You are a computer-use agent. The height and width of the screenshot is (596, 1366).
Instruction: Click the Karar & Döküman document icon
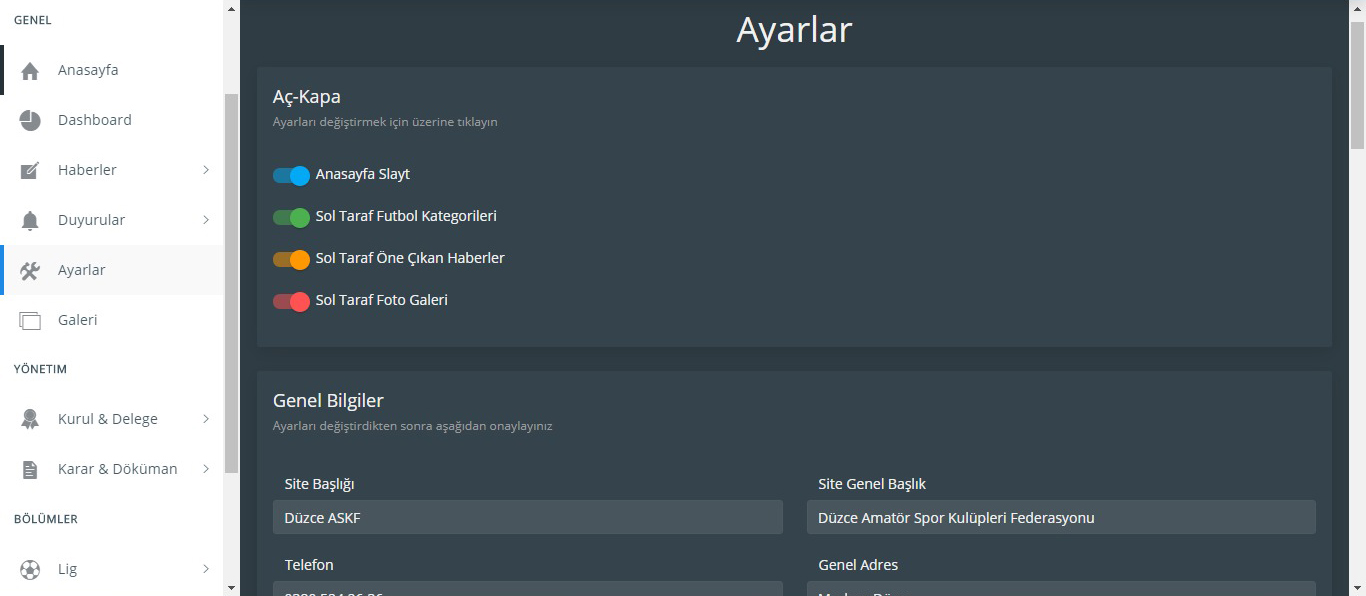coord(30,470)
